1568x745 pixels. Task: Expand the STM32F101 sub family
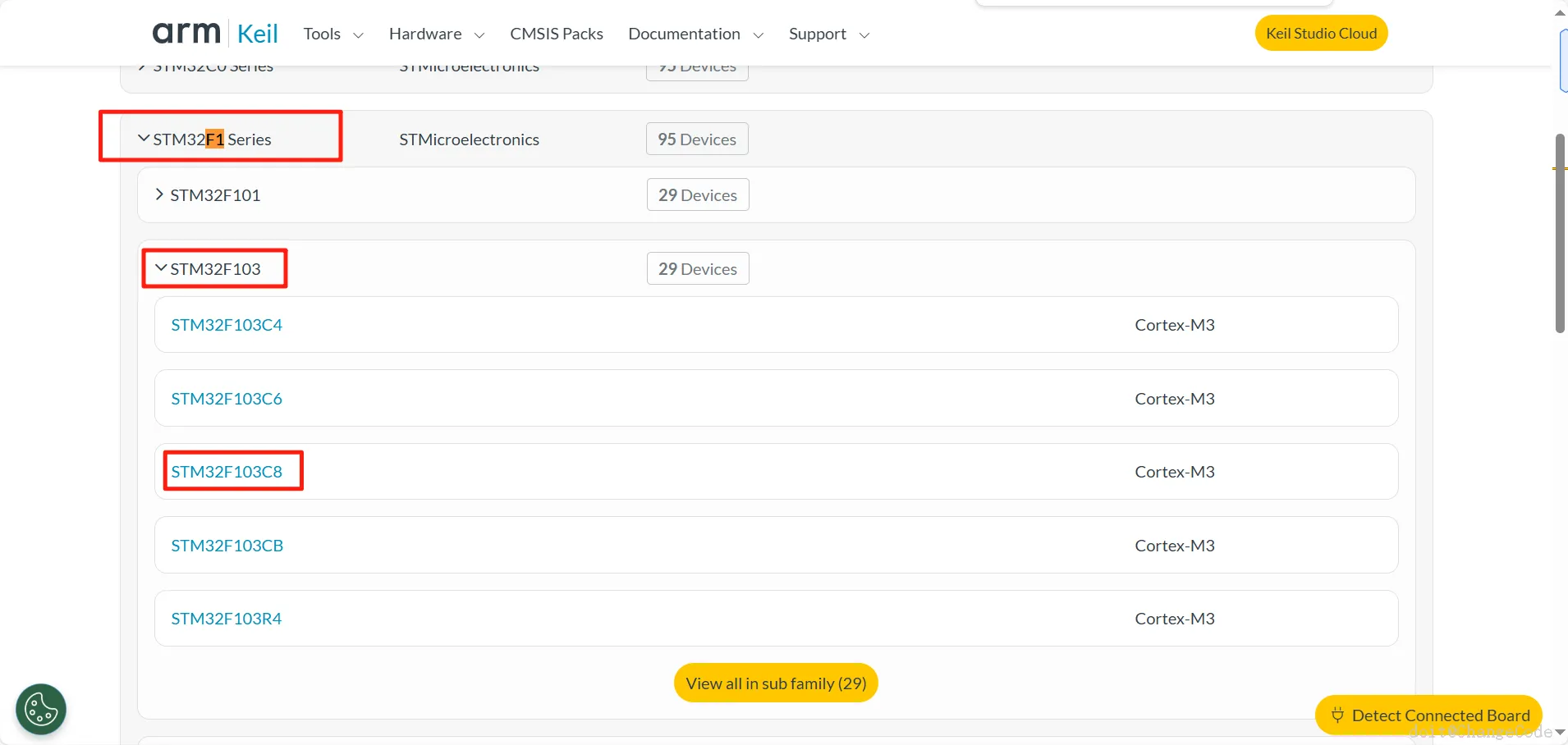(160, 194)
